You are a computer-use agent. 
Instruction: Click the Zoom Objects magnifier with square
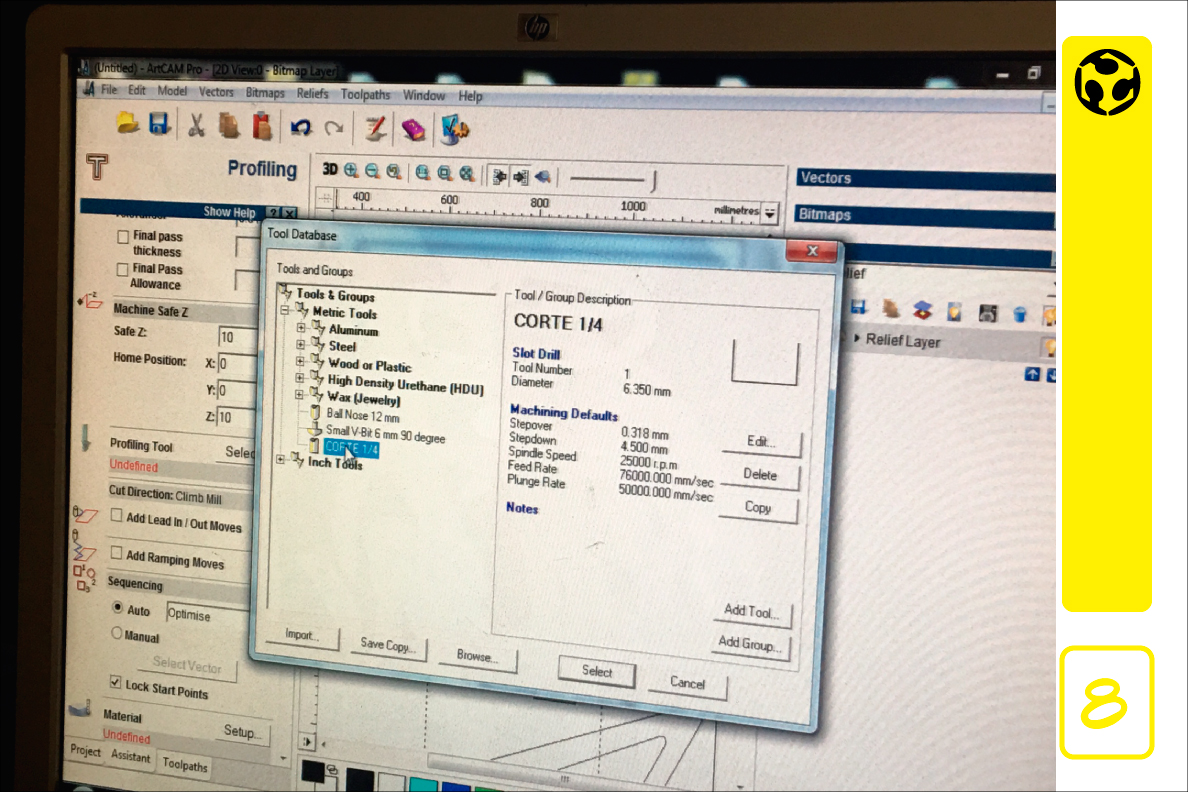[445, 174]
